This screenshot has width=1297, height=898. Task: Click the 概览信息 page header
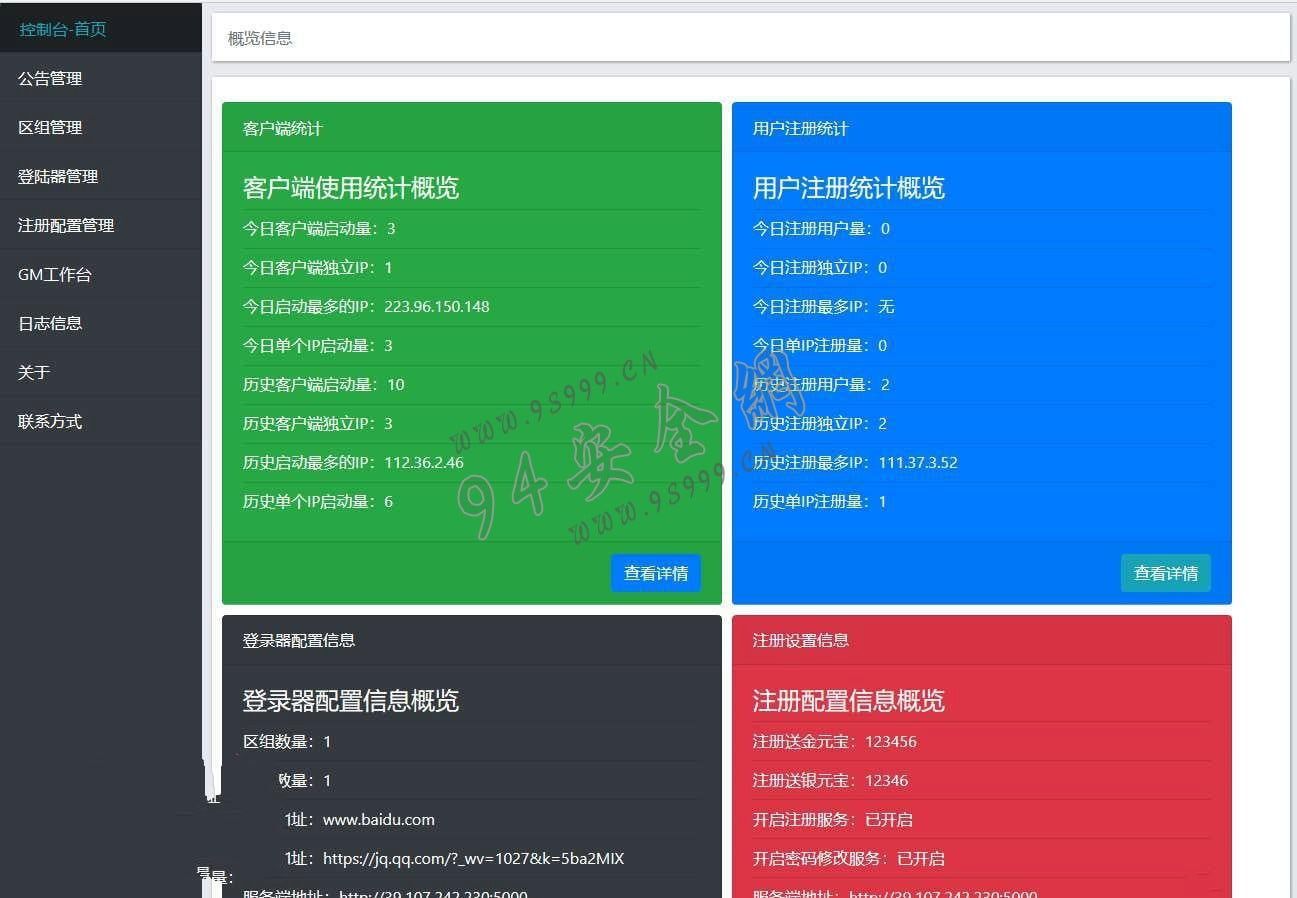[x=260, y=38]
